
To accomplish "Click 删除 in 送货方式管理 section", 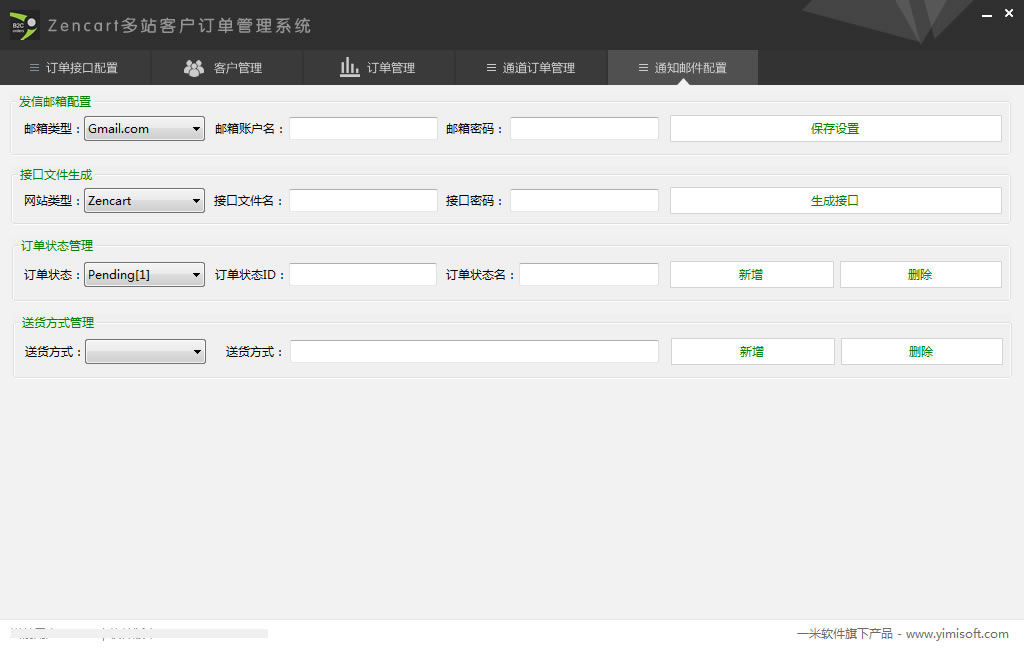I will (x=921, y=351).
